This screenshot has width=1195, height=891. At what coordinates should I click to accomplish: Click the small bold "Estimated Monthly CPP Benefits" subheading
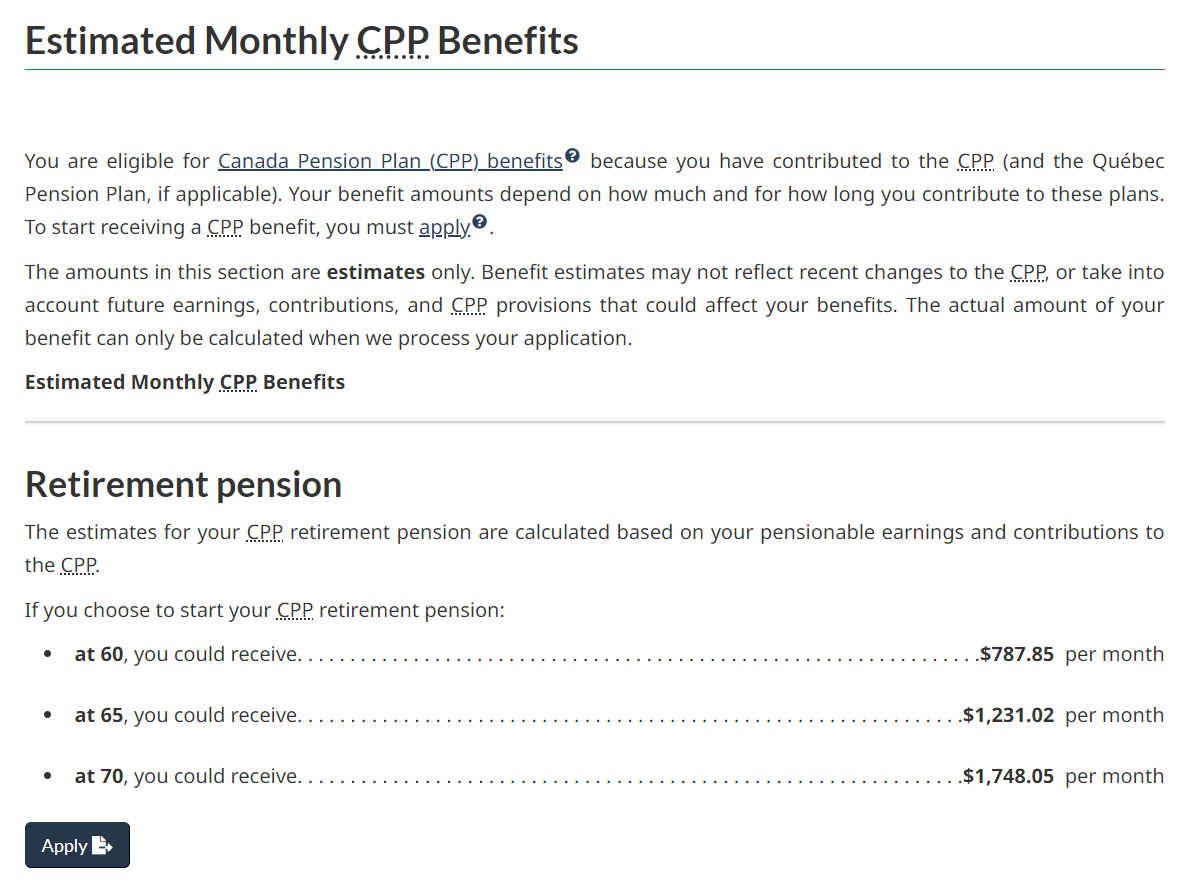pyautogui.click(x=185, y=383)
